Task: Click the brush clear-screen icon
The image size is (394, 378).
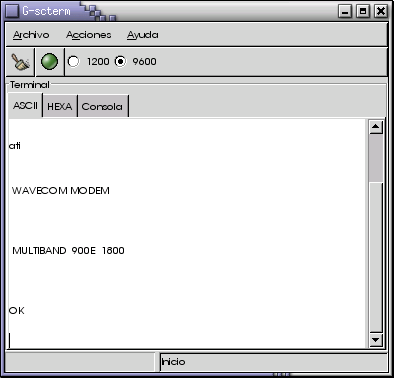Action: (x=20, y=62)
